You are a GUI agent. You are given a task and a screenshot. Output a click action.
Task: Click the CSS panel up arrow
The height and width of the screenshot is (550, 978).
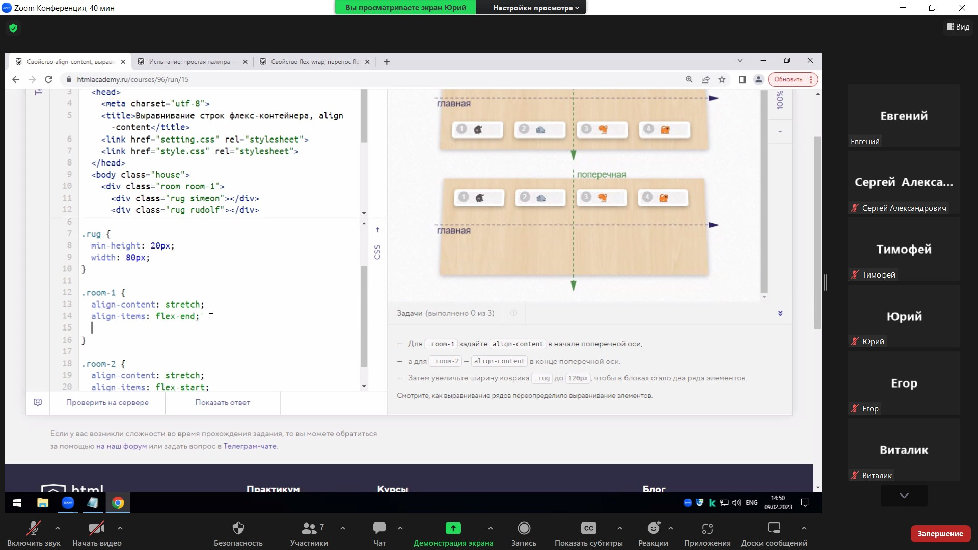[x=377, y=230]
